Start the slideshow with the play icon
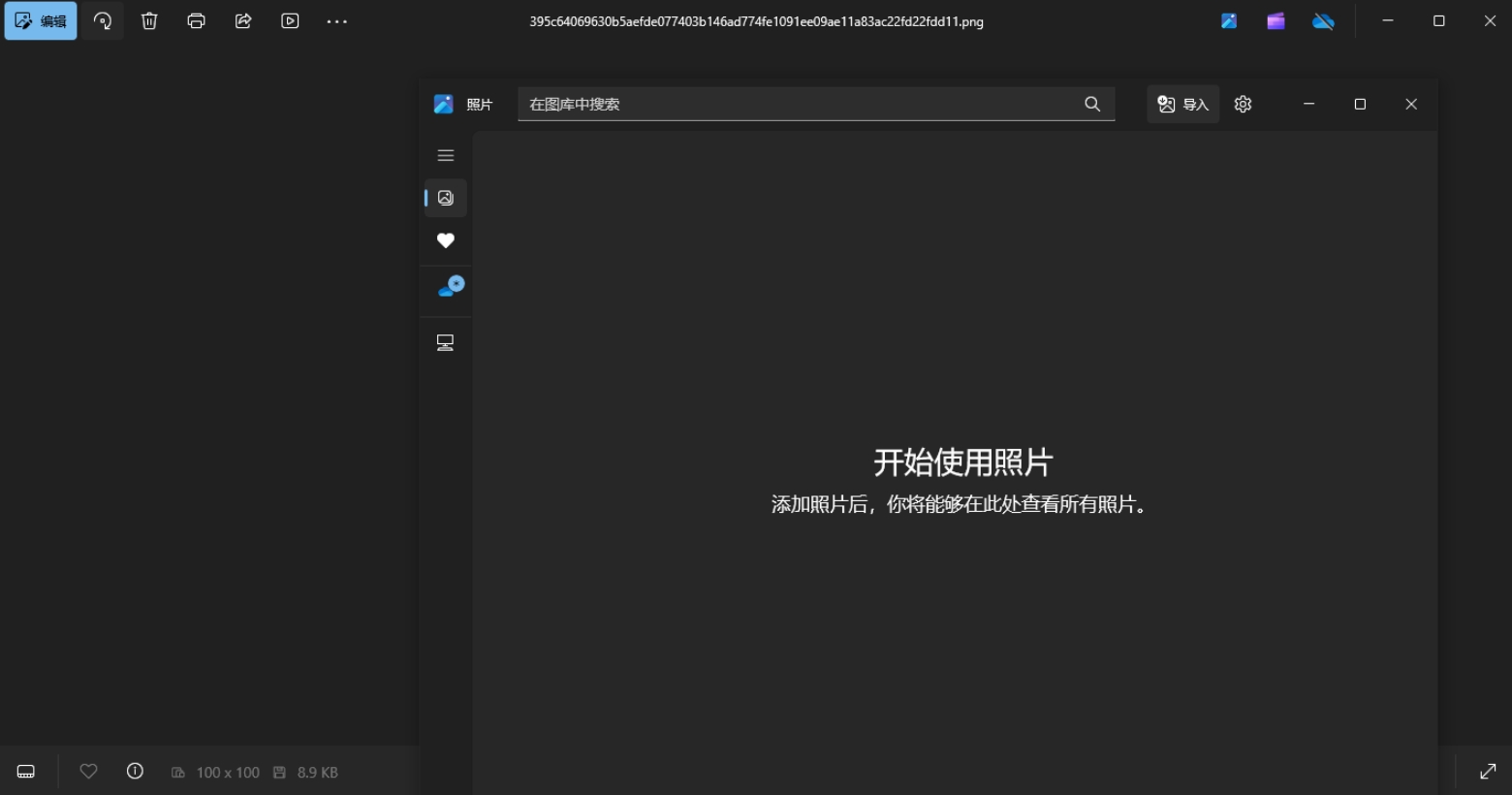The image size is (1512, 795). 290,21
